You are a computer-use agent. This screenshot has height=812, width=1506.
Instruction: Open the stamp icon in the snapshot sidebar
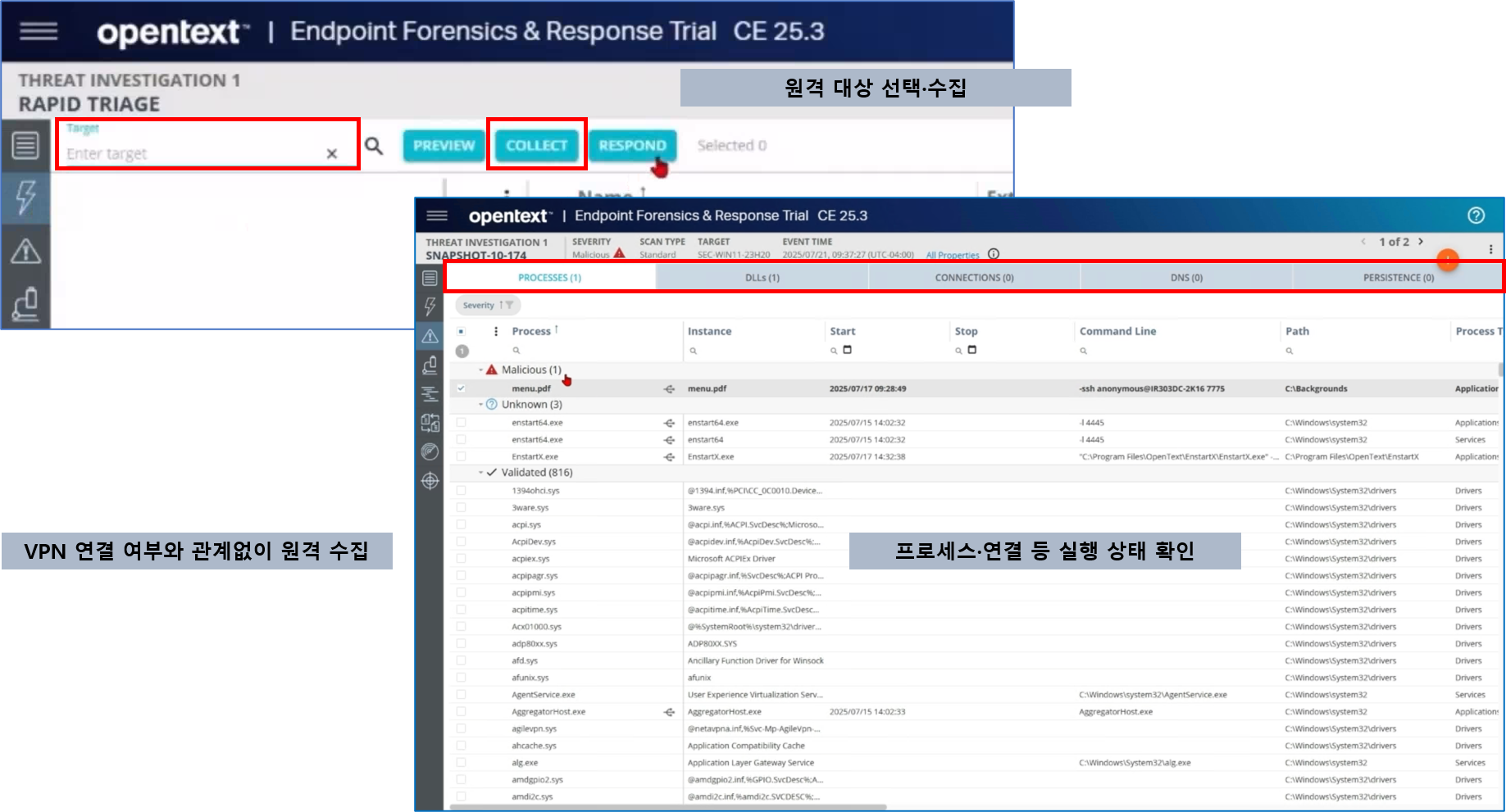[430, 365]
